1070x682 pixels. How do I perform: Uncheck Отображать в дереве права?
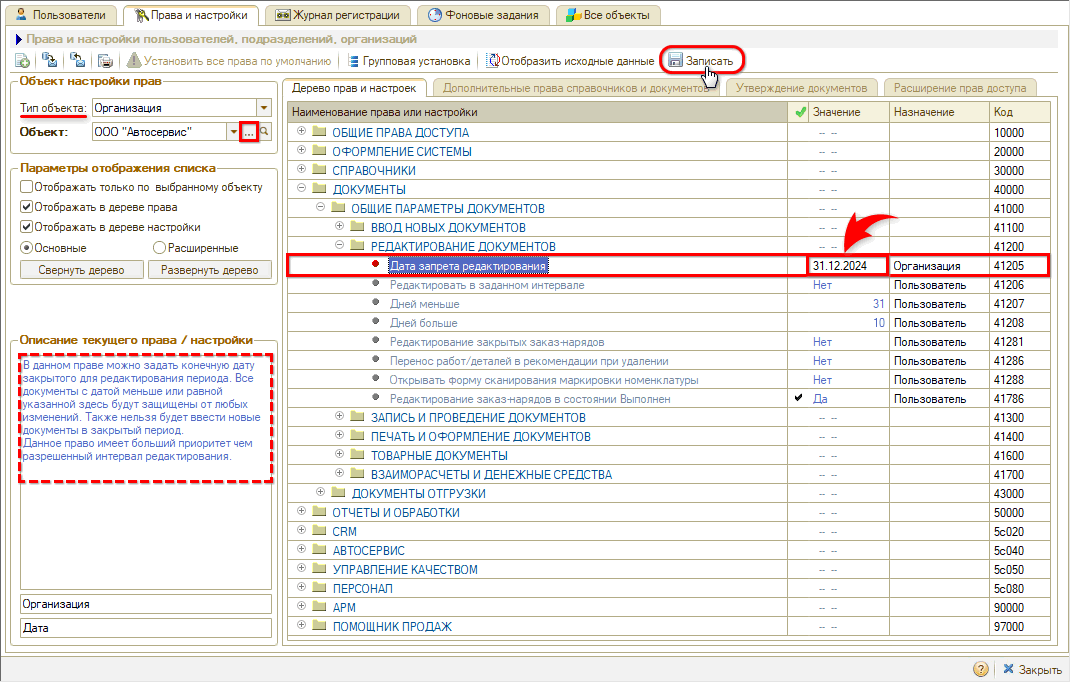[x=27, y=207]
